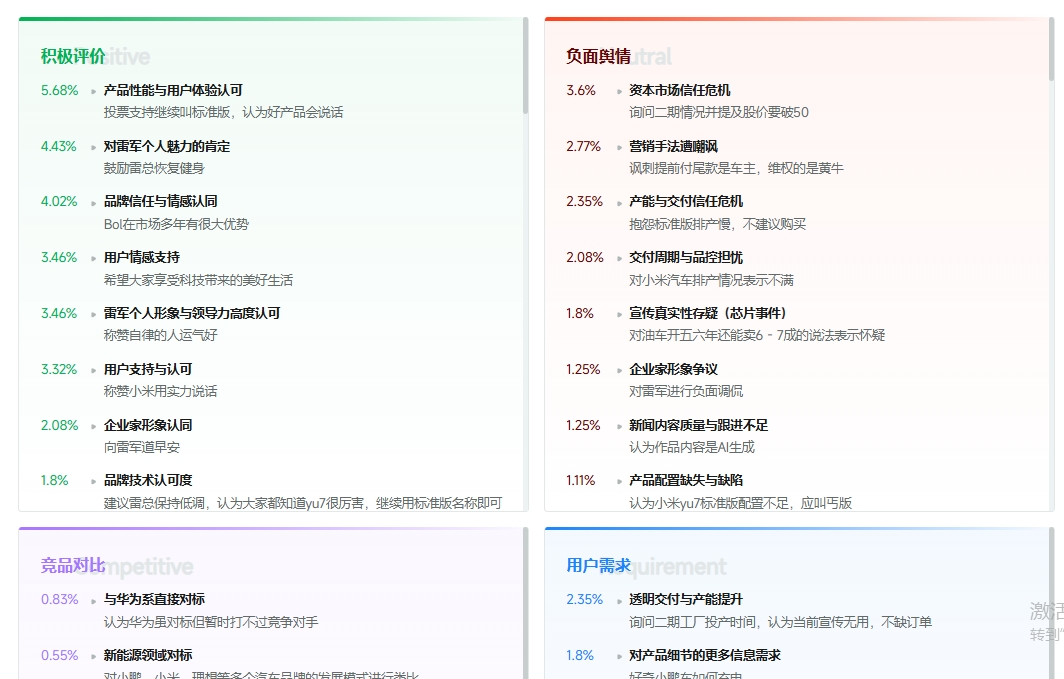Expand the 品牌技术认可度 row arrow
1064x679 pixels.
click(x=94, y=481)
